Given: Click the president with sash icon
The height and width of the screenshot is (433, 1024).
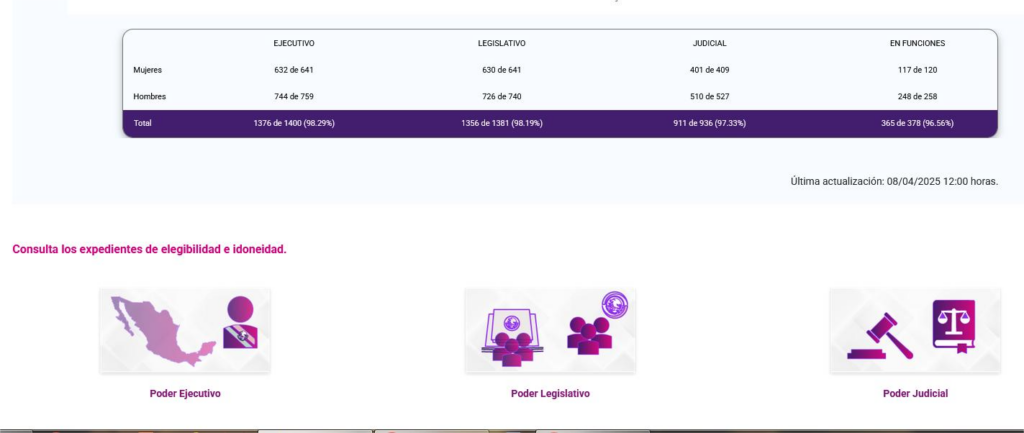Looking at the screenshot, I should tap(240, 323).
